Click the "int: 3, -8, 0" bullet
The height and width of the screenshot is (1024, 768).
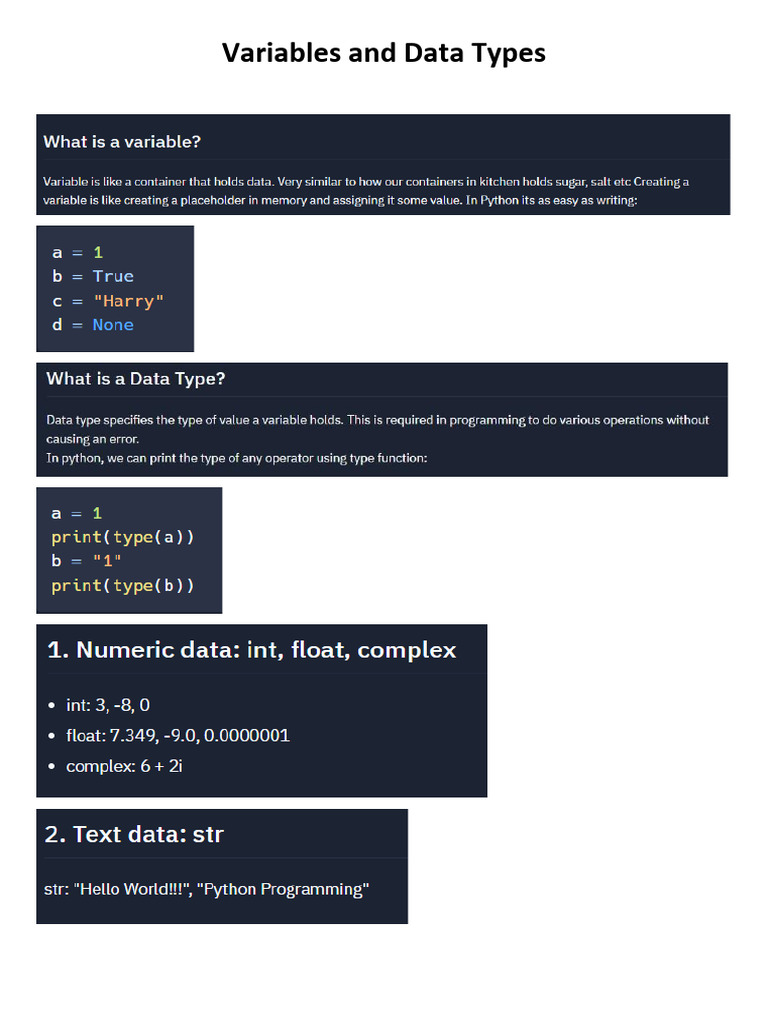[x=108, y=705]
